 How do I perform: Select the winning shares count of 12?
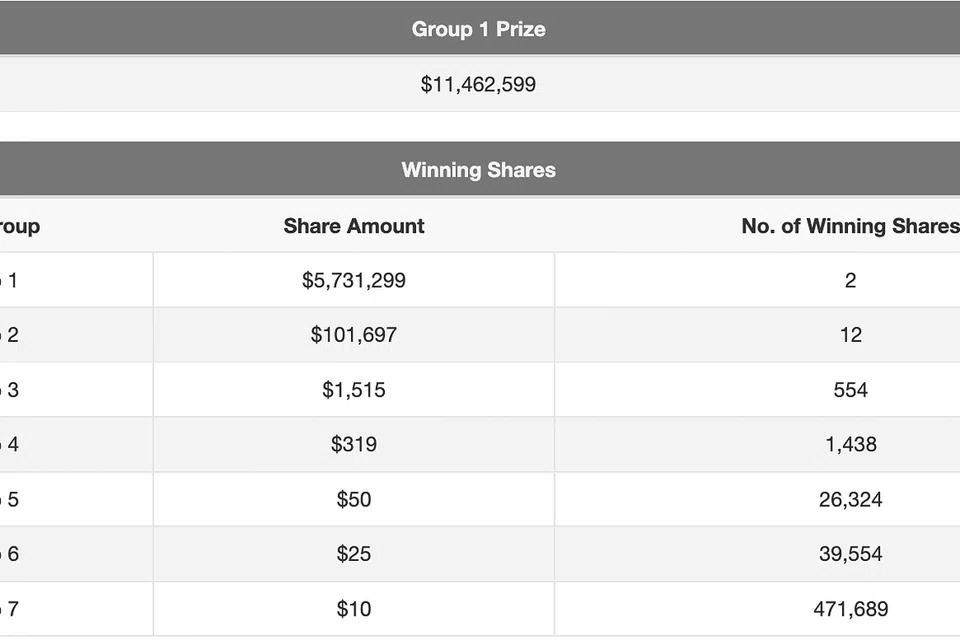point(850,335)
